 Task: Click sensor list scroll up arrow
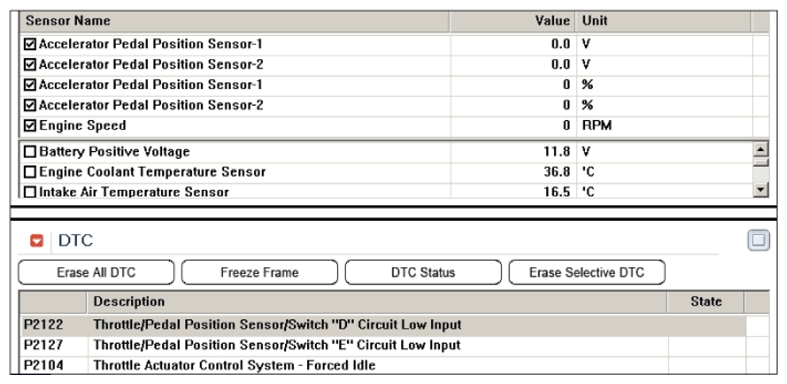click(761, 150)
